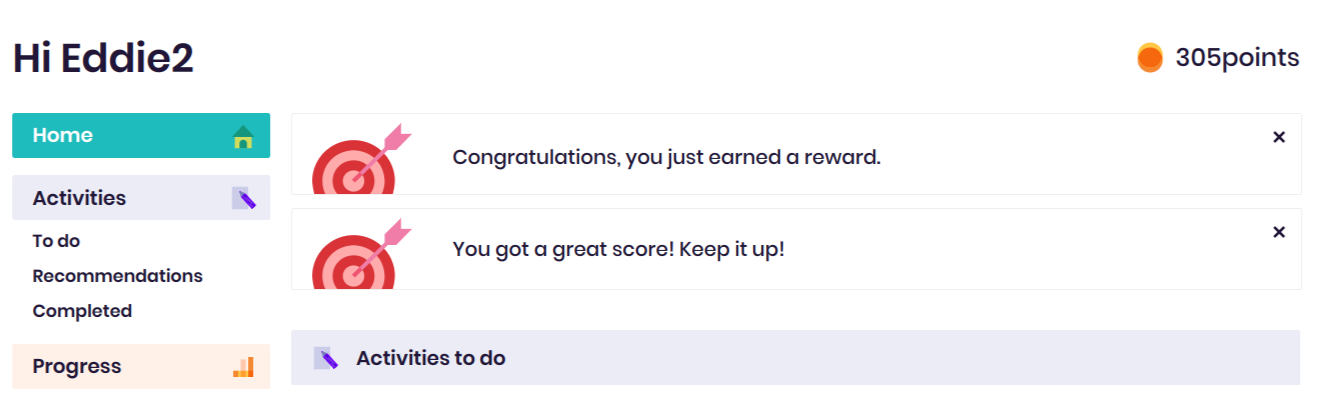Viewport: 1322px width, 400px height.
Task: Click the orange points coin icon
Action: click(x=1150, y=58)
